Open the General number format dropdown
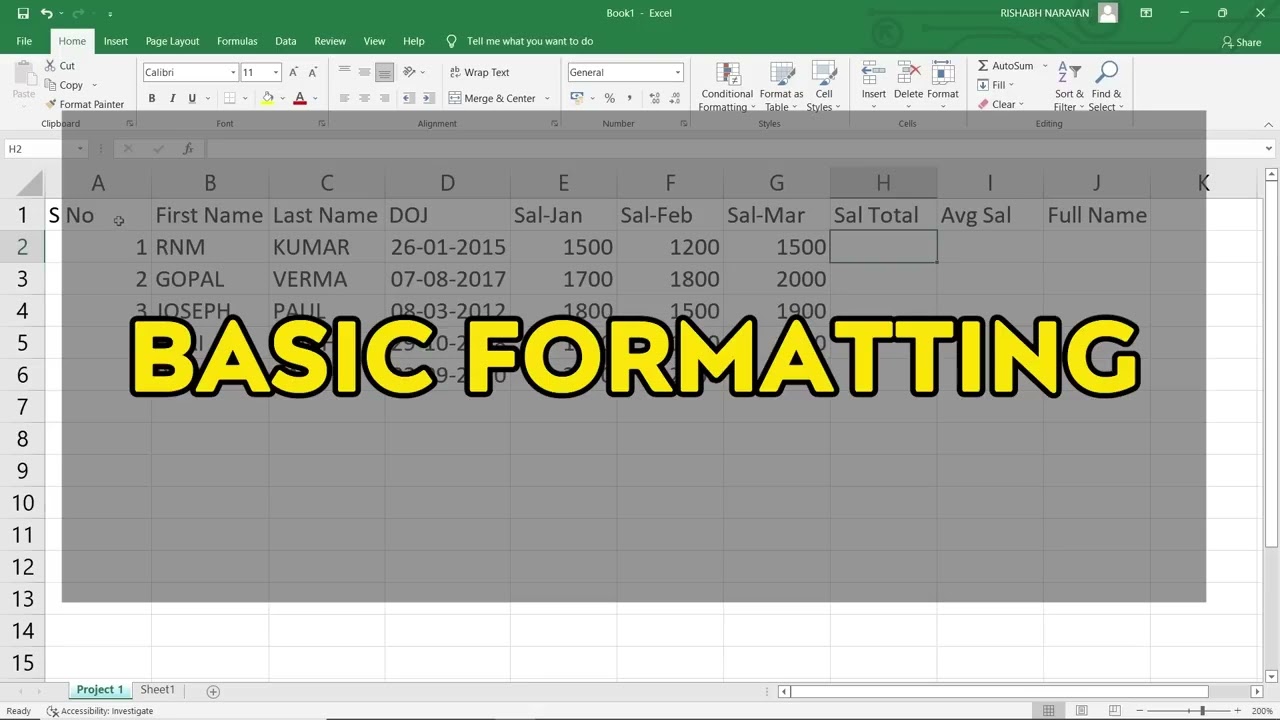 coord(677,72)
